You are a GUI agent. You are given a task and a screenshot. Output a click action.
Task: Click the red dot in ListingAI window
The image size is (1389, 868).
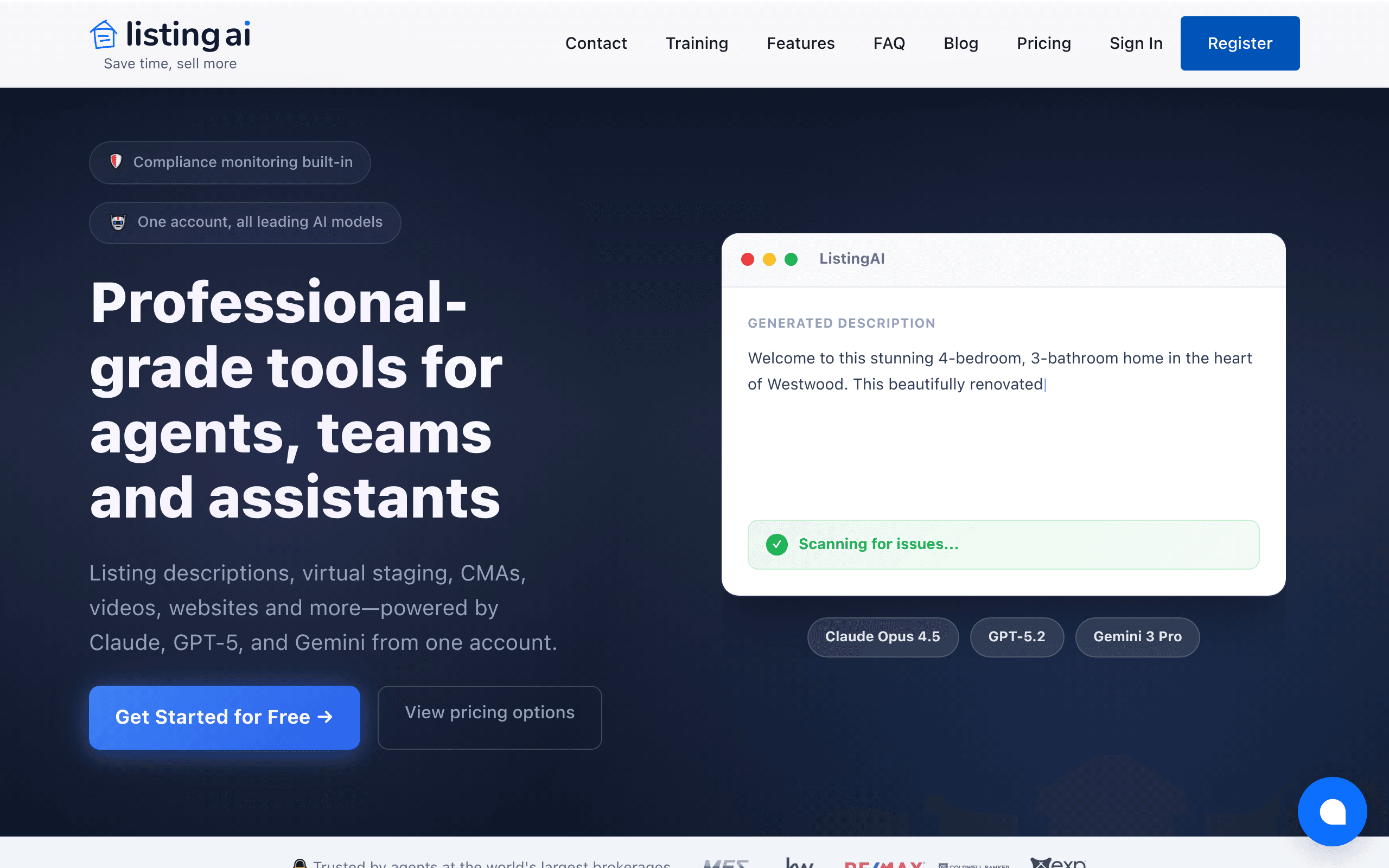click(x=747, y=259)
